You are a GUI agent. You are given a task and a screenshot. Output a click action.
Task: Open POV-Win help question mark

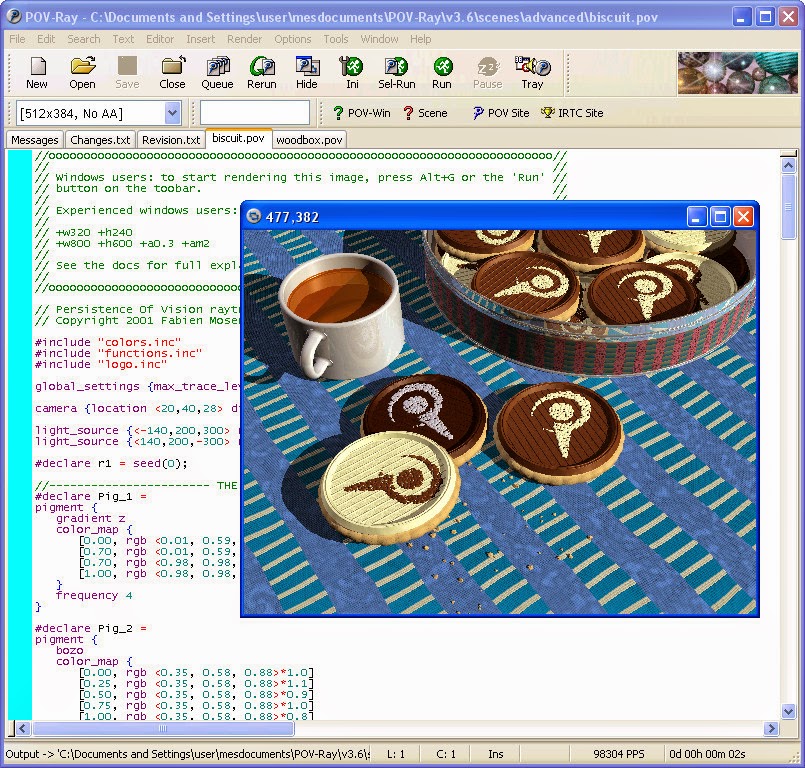tap(338, 113)
